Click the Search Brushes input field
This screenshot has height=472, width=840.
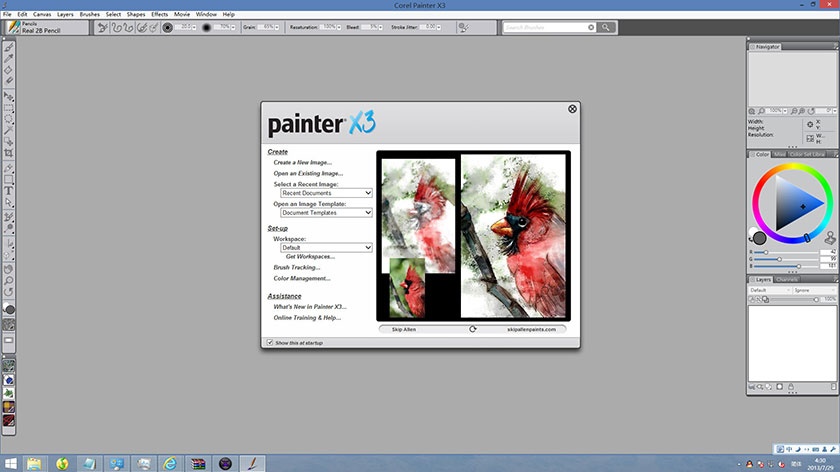click(x=545, y=27)
